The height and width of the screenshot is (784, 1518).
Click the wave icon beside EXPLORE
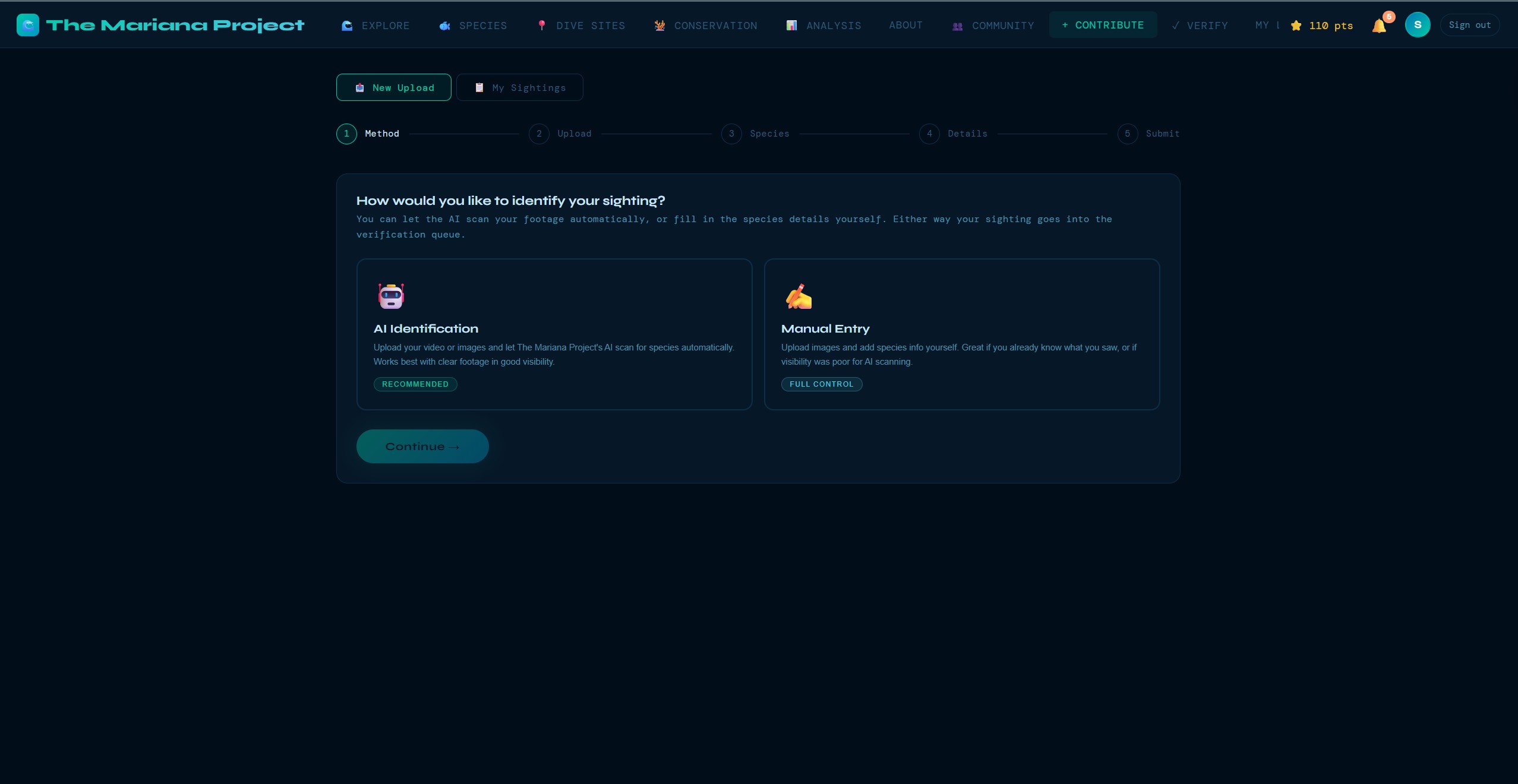(x=348, y=26)
